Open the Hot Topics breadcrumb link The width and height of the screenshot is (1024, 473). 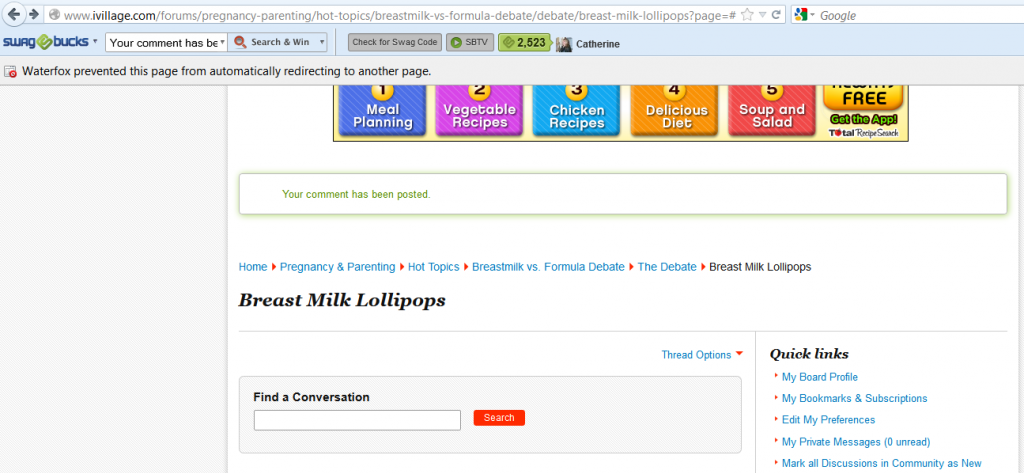(x=434, y=267)
